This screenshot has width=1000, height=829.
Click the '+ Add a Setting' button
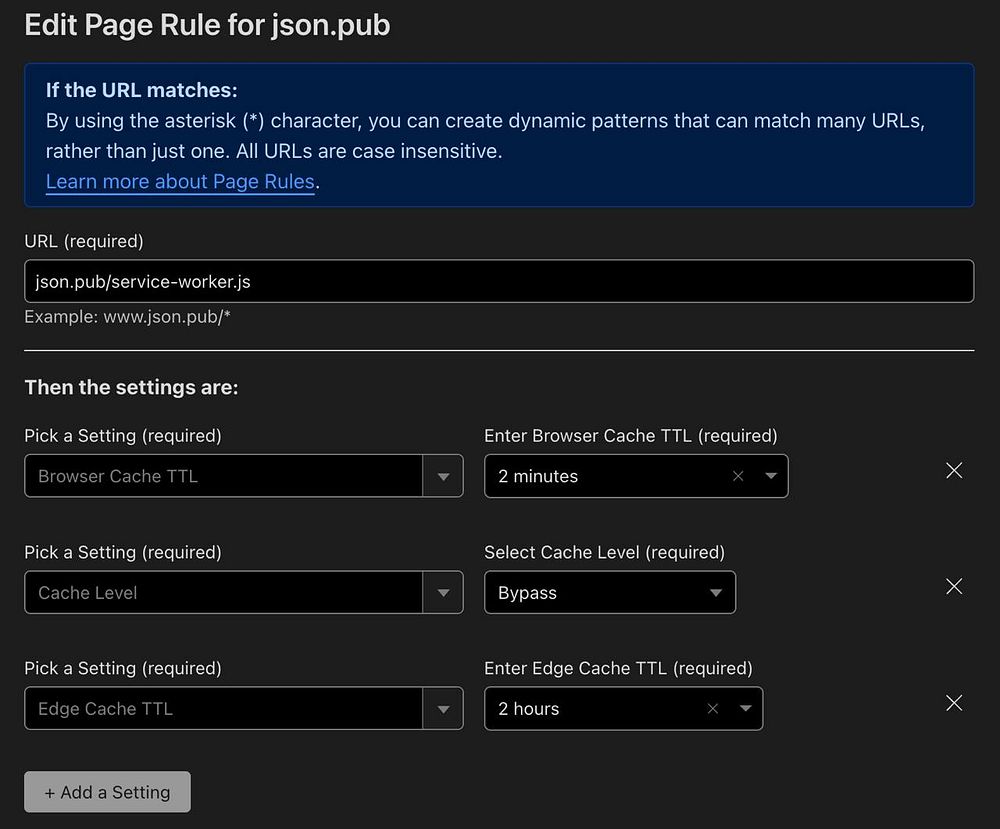[x=107, y=792]
